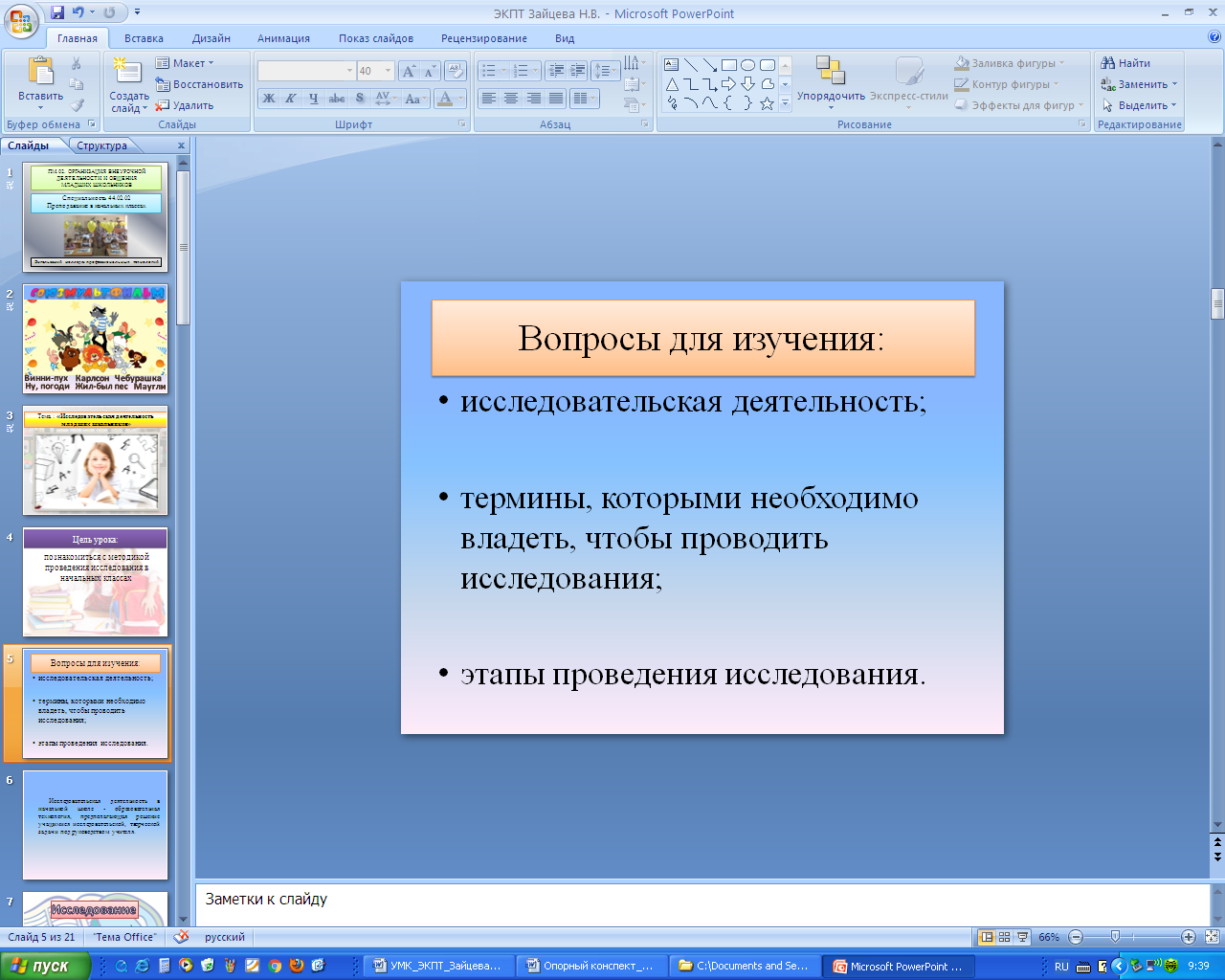Save the presentation from quick access toolbar
The image size is (1225, 980).
[x=57, y=12]
